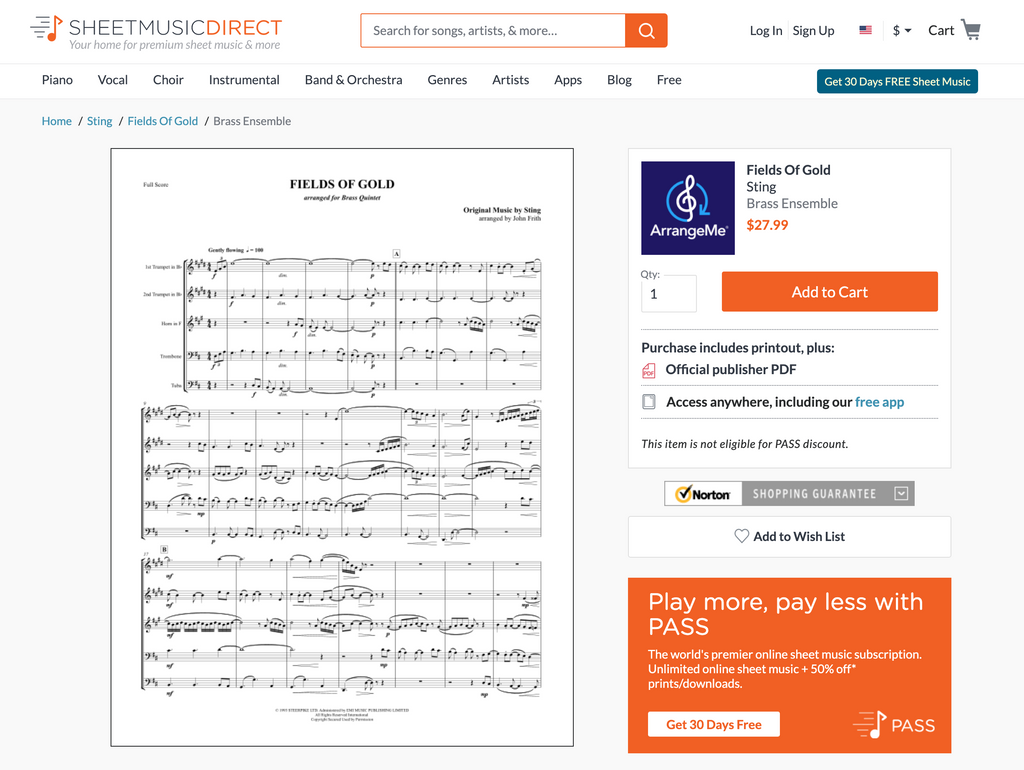
Task: Click the official publisher PDF icon
Action: click(649, 370)
